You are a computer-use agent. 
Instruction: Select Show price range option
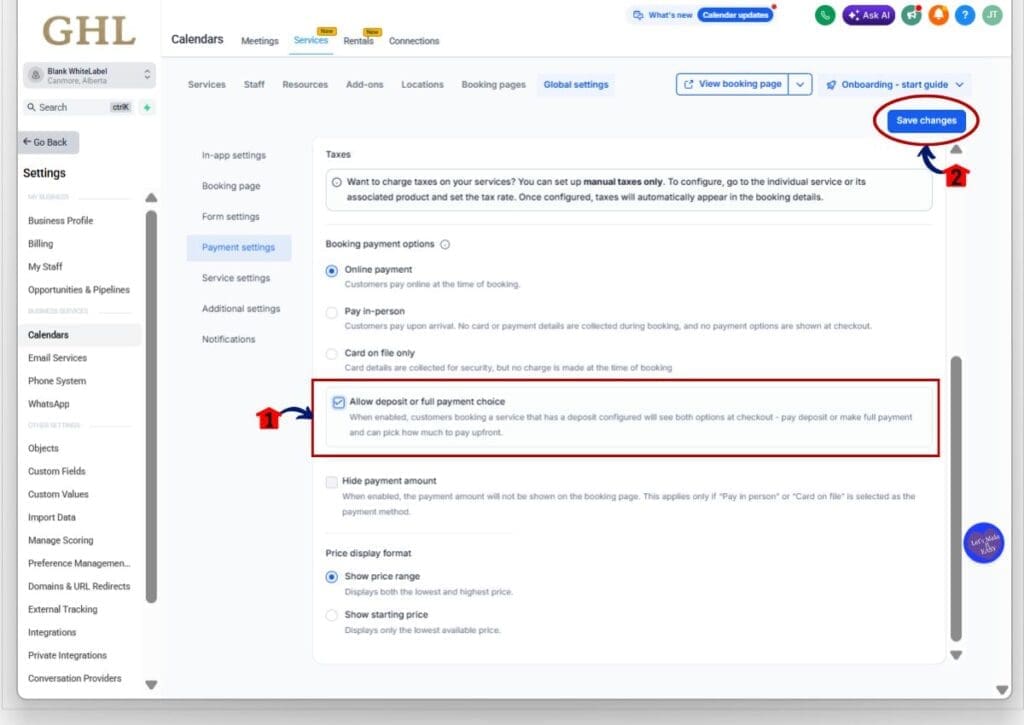(332, 577)
